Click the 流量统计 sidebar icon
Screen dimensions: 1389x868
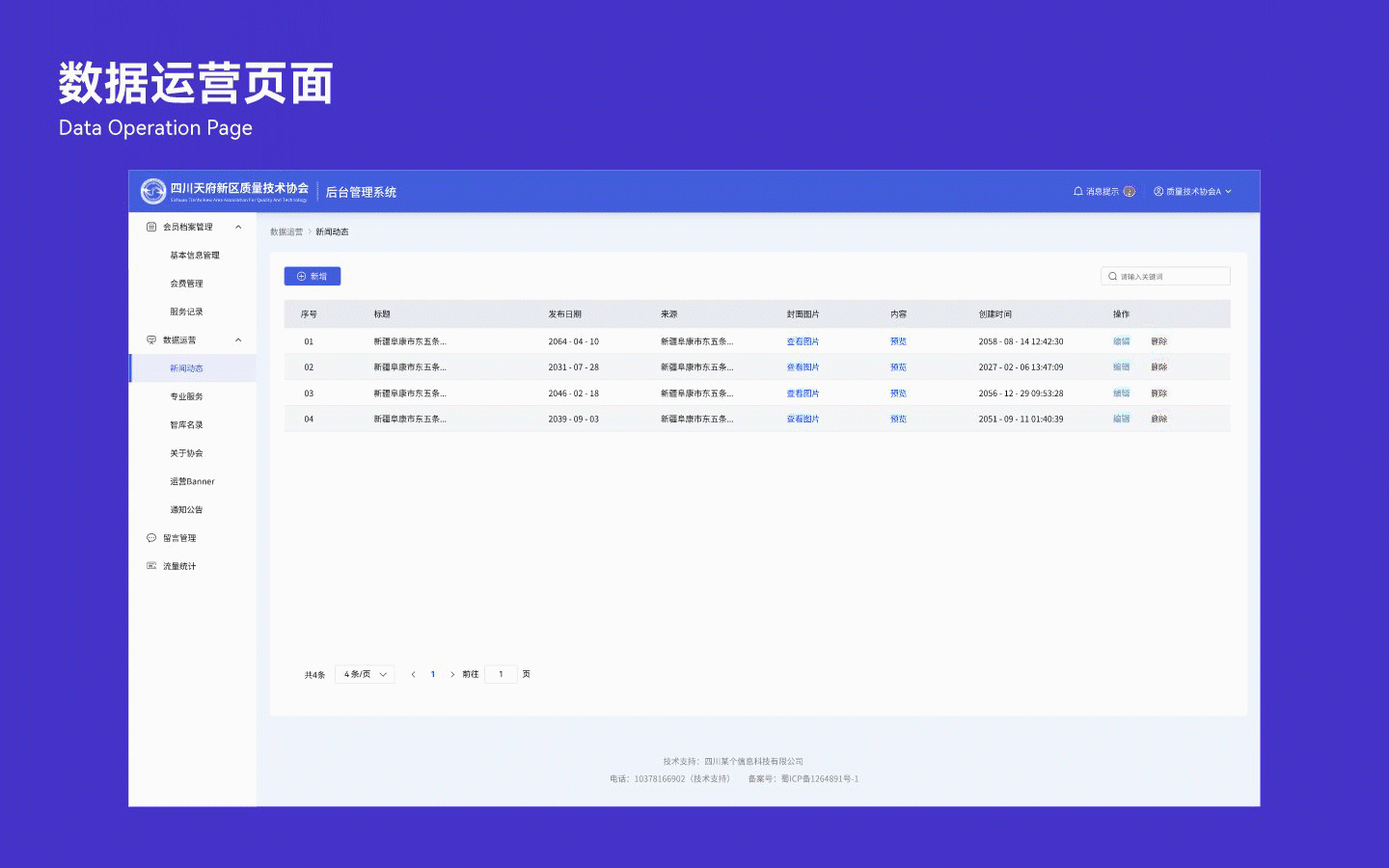tap(151, 566)
